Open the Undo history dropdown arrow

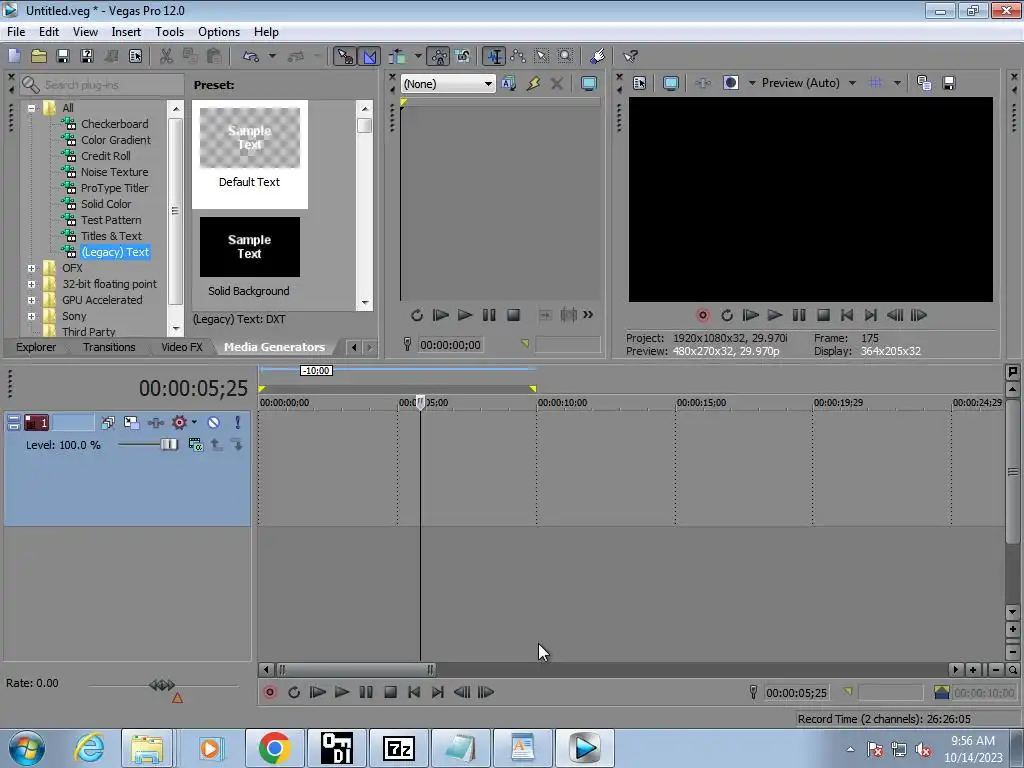(x=272, y=56)
